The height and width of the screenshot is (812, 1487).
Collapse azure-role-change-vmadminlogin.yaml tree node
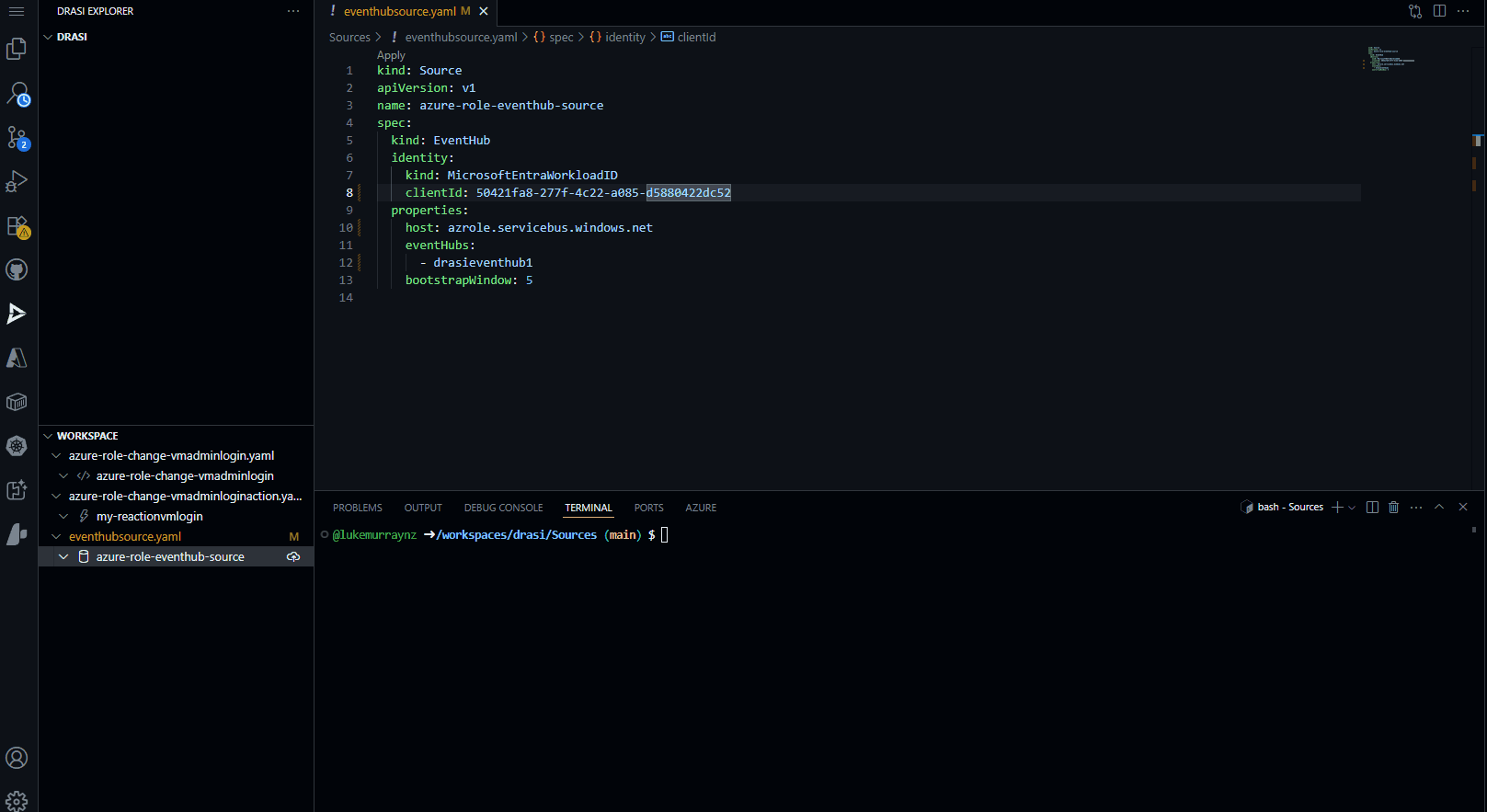tap(56, 455)
